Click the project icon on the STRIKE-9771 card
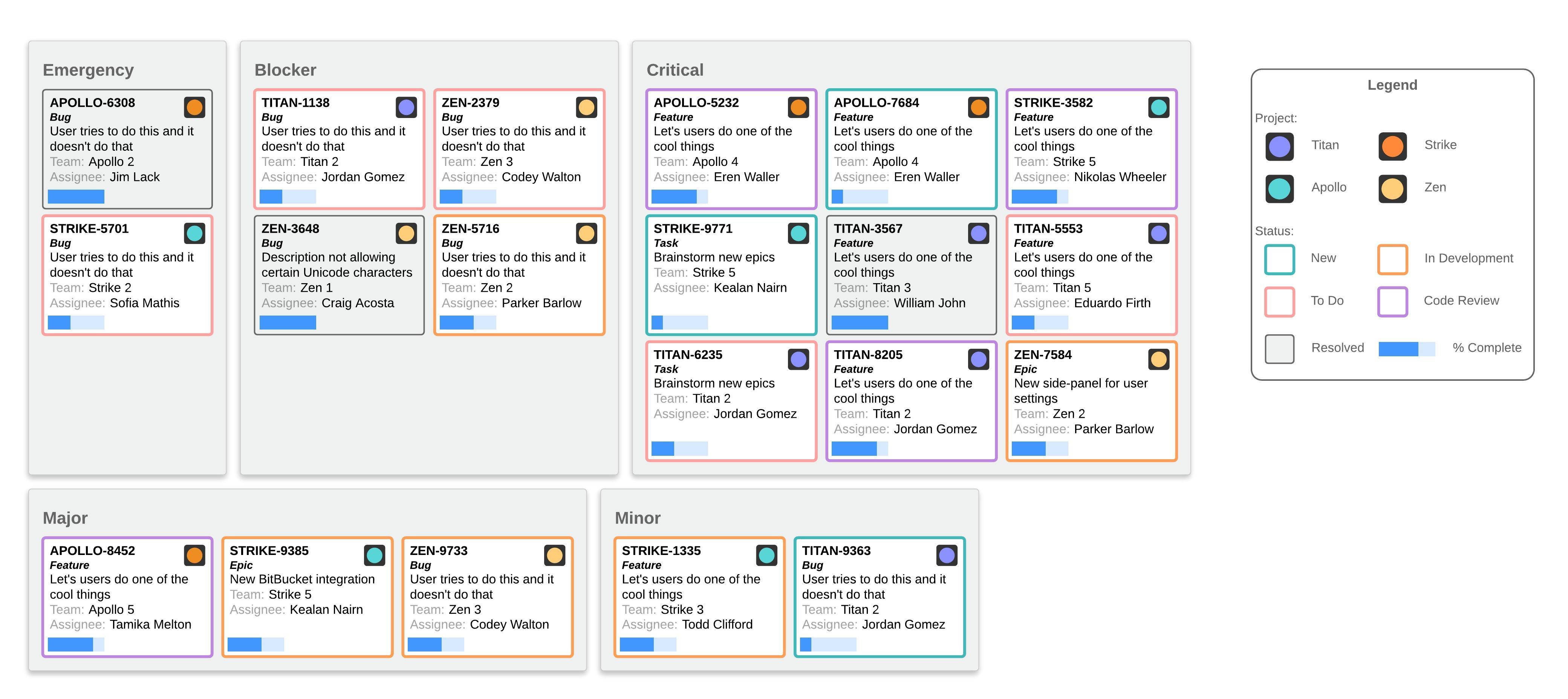1568x699 pixels. pos(798,234)
